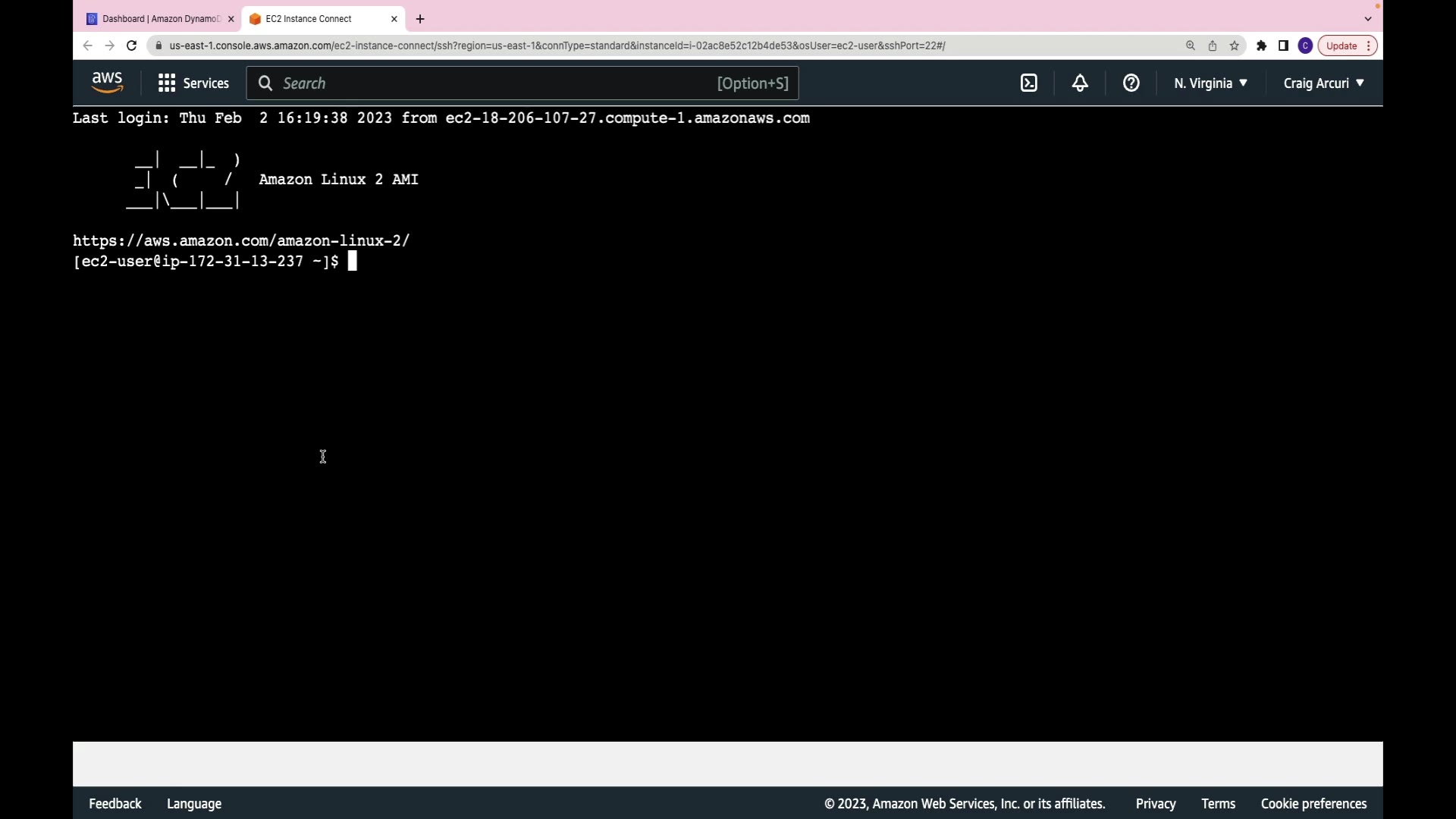This screenshot has height=819, width=1456.
Task: Open AWS CloudShell icon
Action: [x=1028, y=83]
